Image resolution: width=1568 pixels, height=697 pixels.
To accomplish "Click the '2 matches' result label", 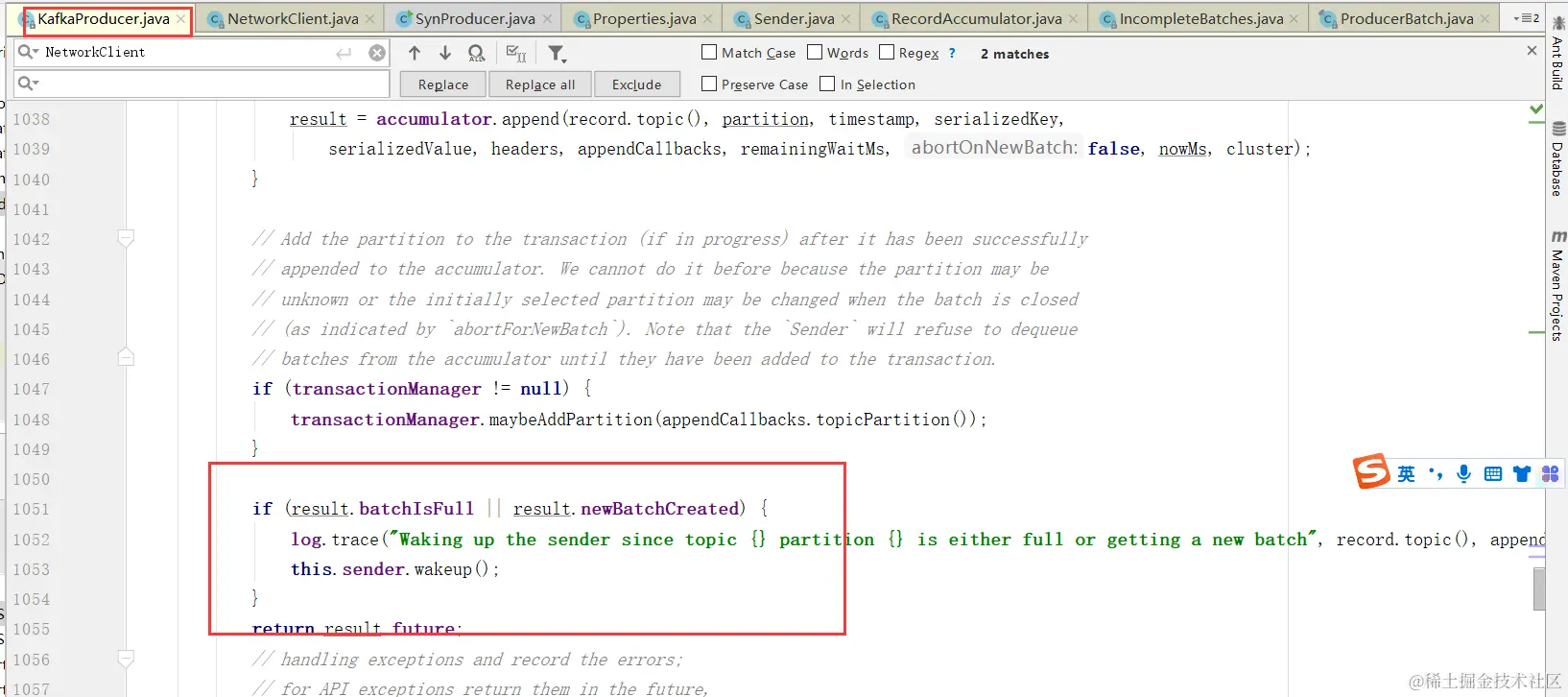I will [x=1014, y=54].
